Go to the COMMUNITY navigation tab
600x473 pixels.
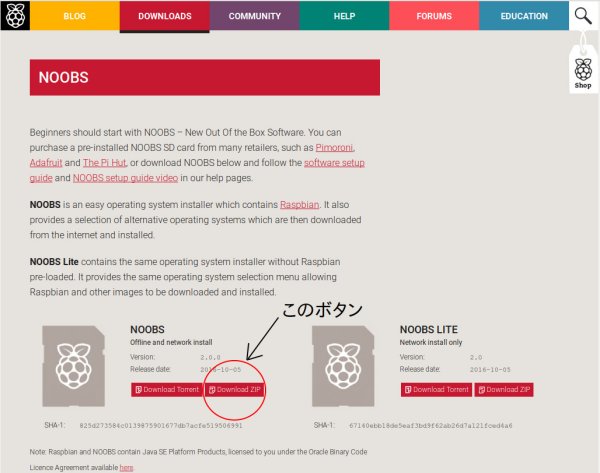254,16
